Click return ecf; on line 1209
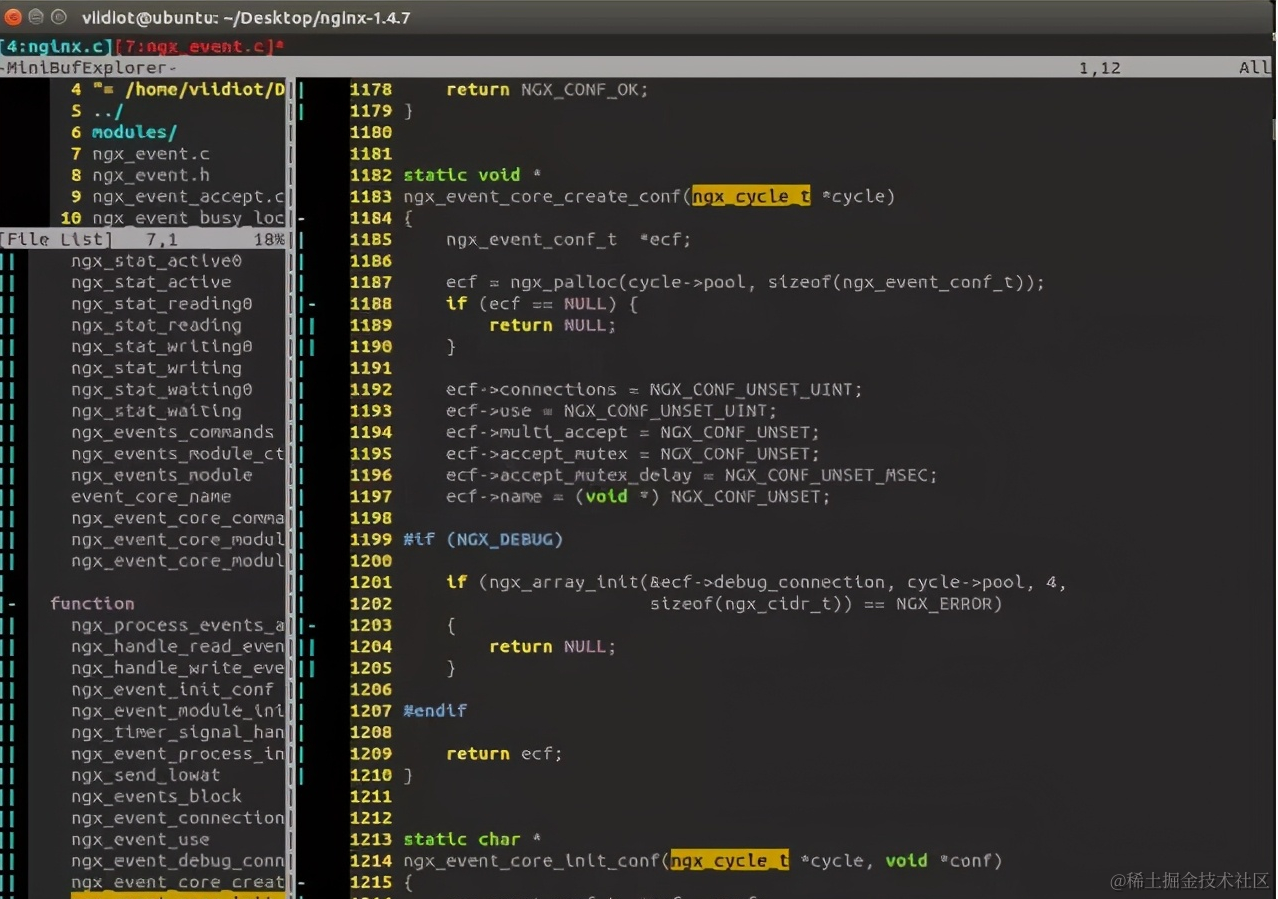 [x=504, y=753]
